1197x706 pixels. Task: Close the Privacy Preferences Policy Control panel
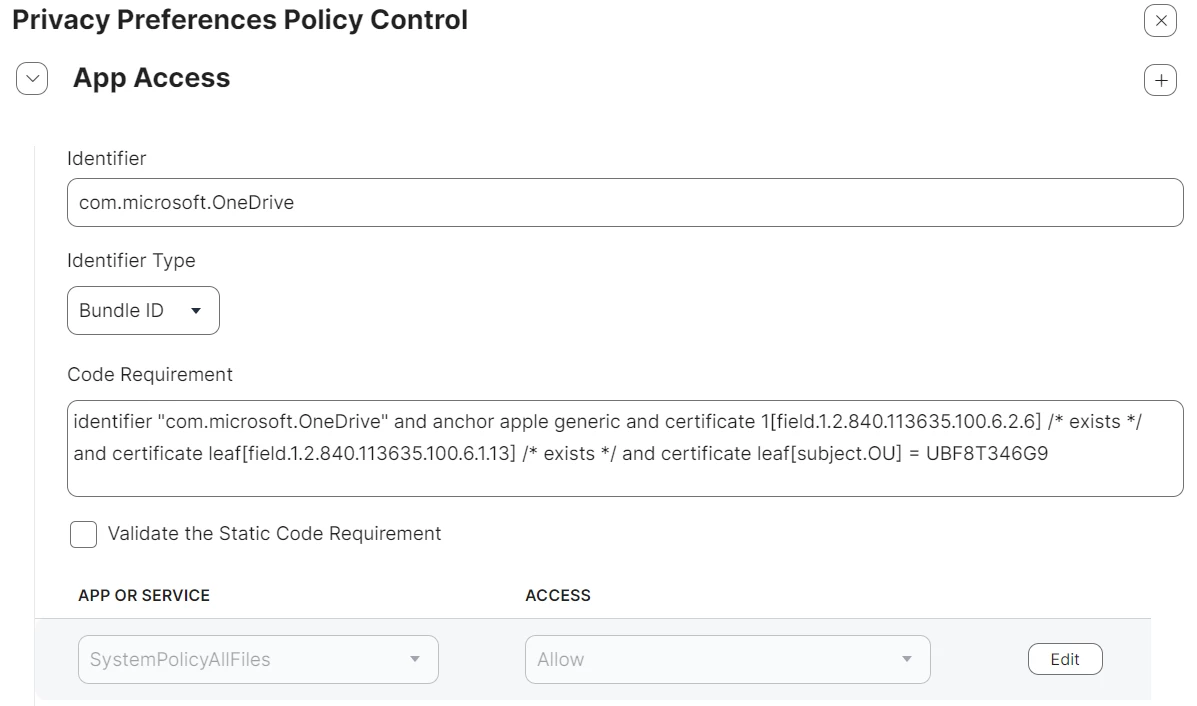point(1160,21)
